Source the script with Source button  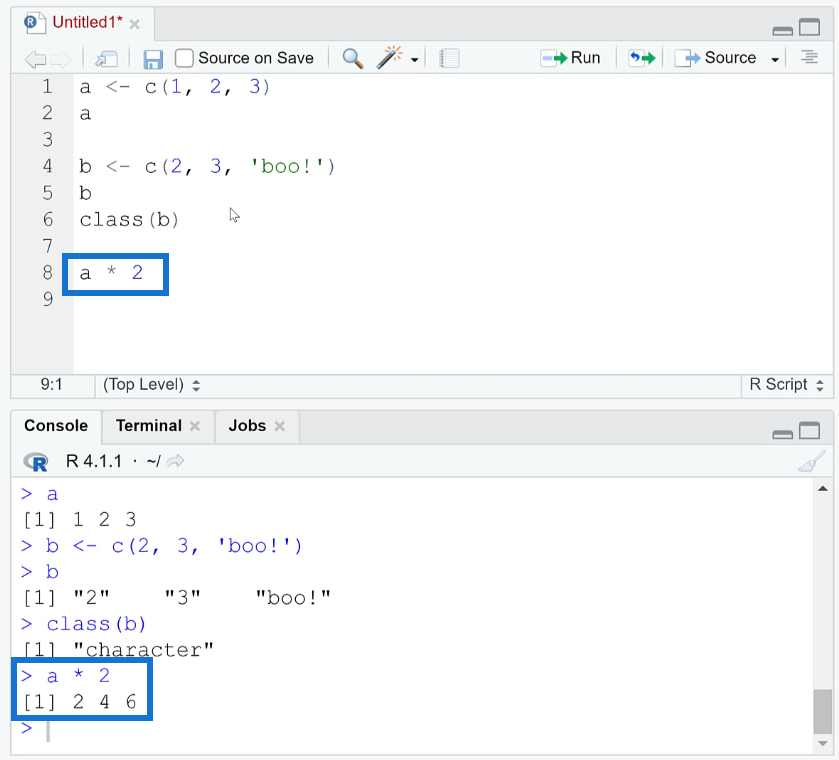click(715, 58)
